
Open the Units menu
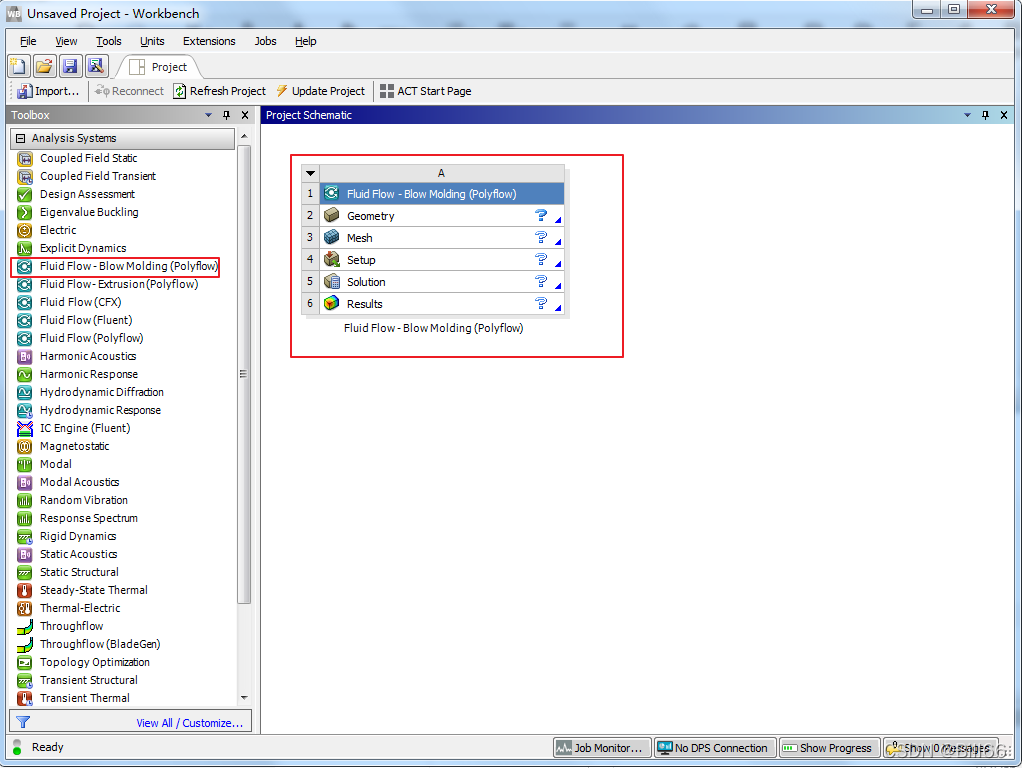(x=152, y=41)
